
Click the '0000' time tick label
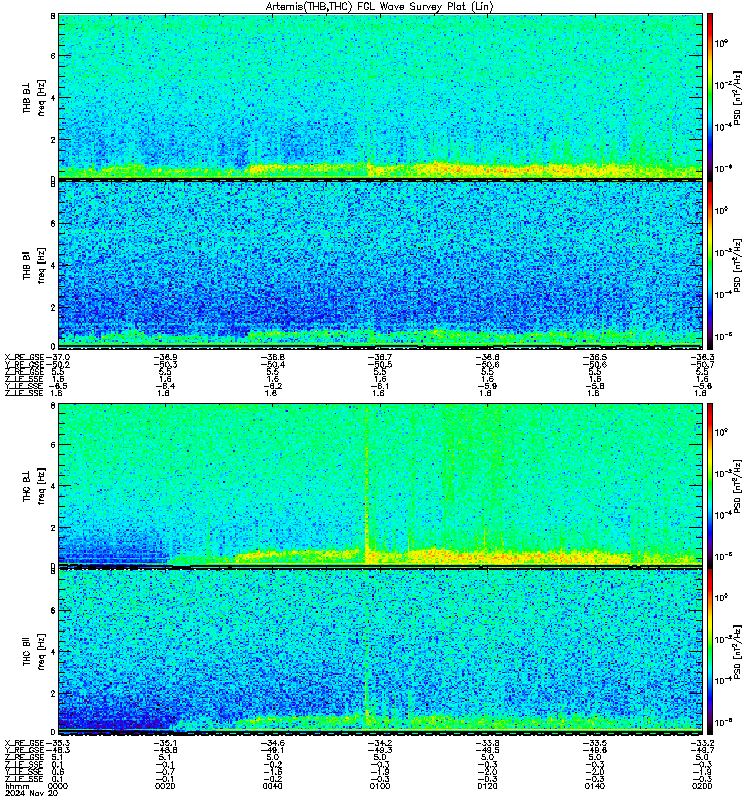coord(58,786)
